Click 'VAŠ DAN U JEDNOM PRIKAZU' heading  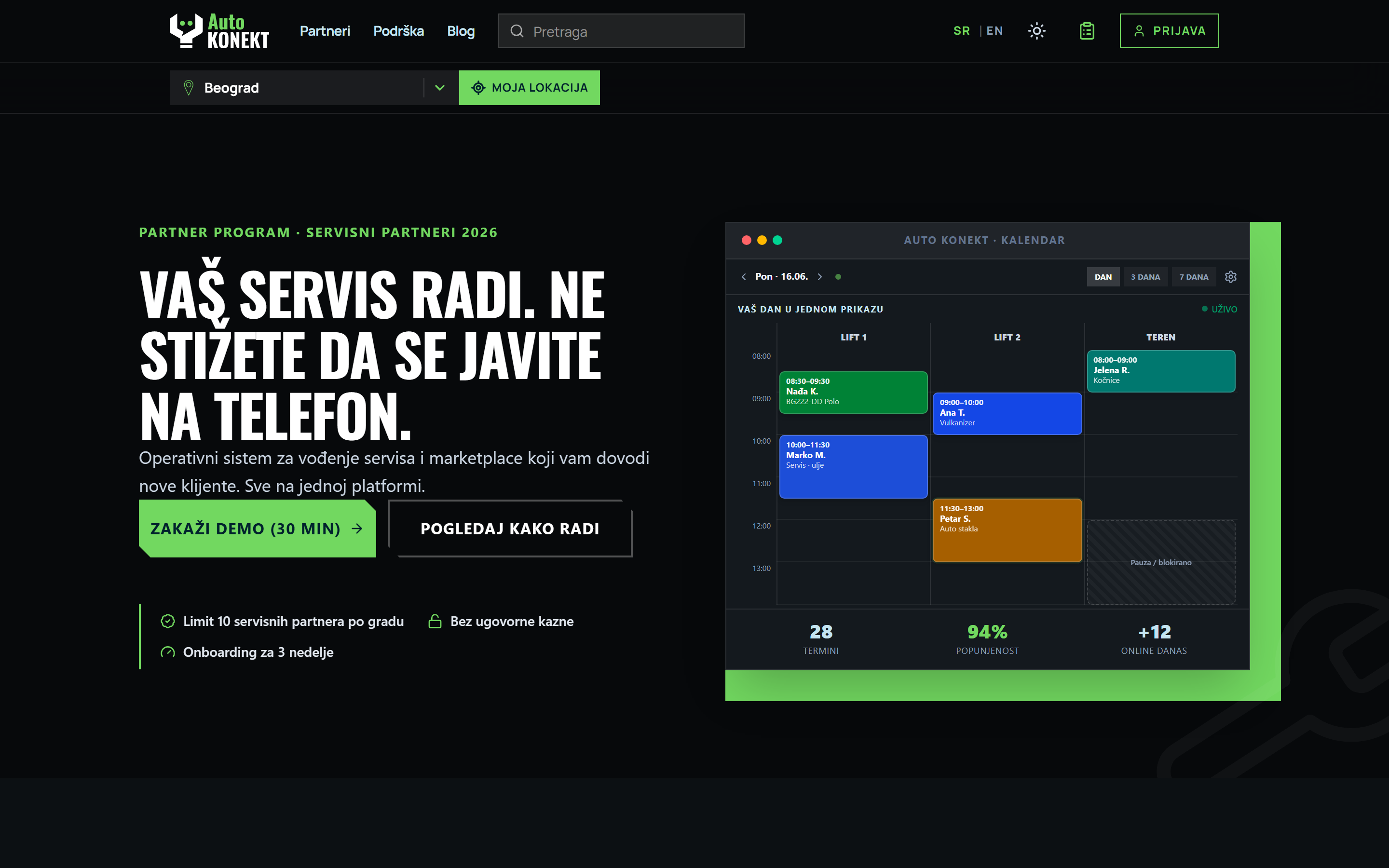810,309
